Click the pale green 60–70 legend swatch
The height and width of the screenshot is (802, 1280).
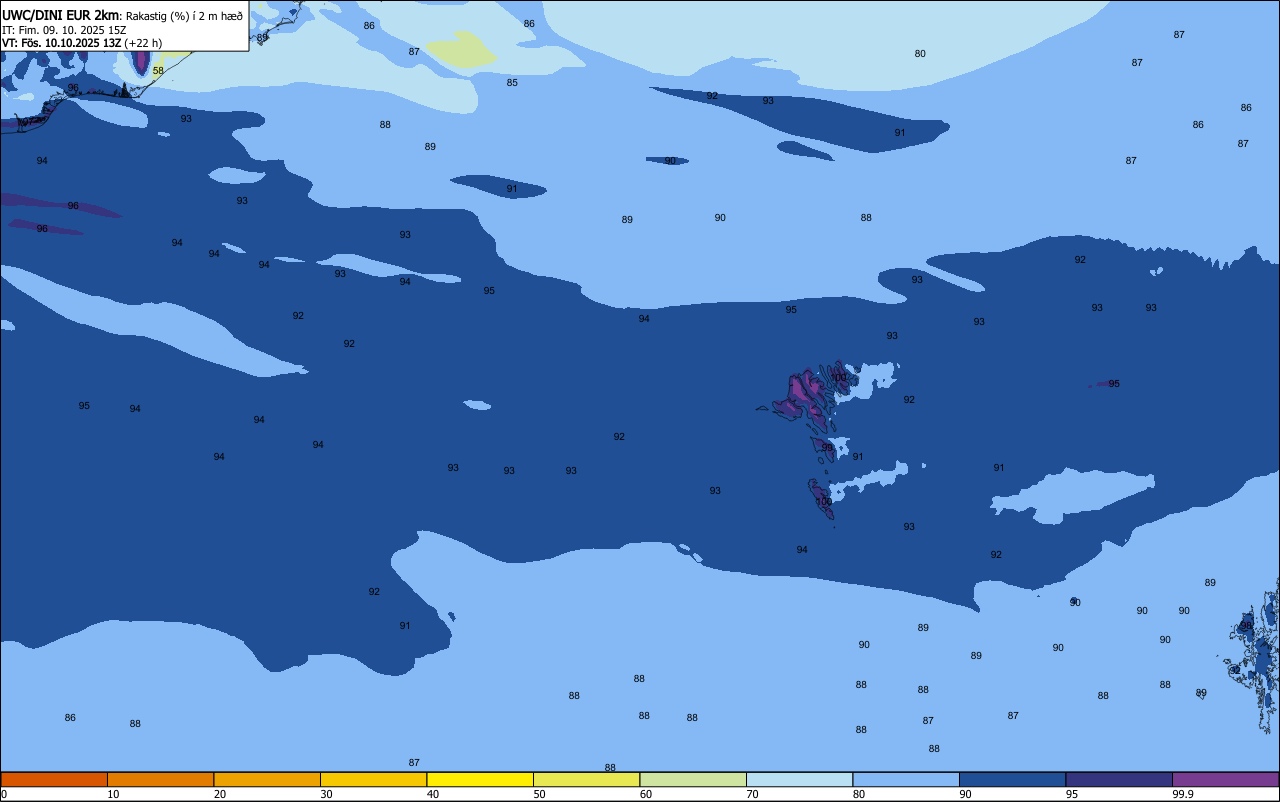click(x=693, y=779)
